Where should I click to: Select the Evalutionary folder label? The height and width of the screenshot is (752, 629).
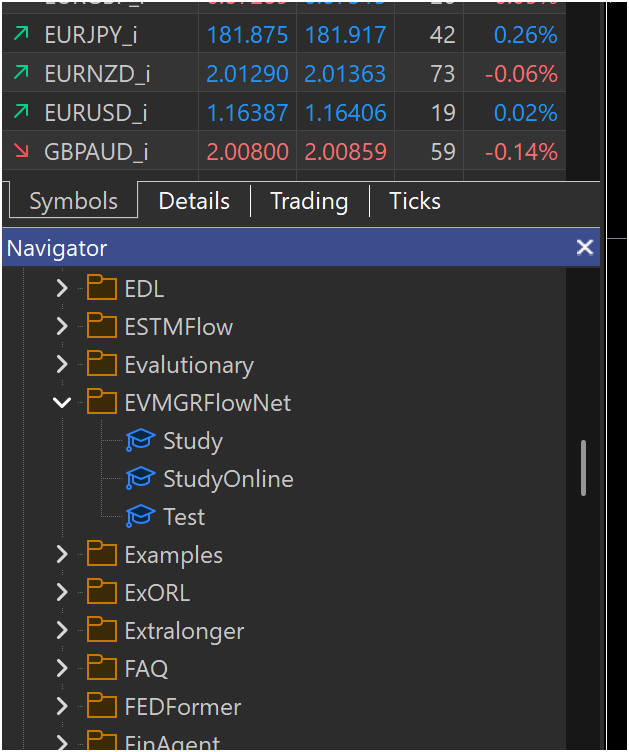click(189, 365)
